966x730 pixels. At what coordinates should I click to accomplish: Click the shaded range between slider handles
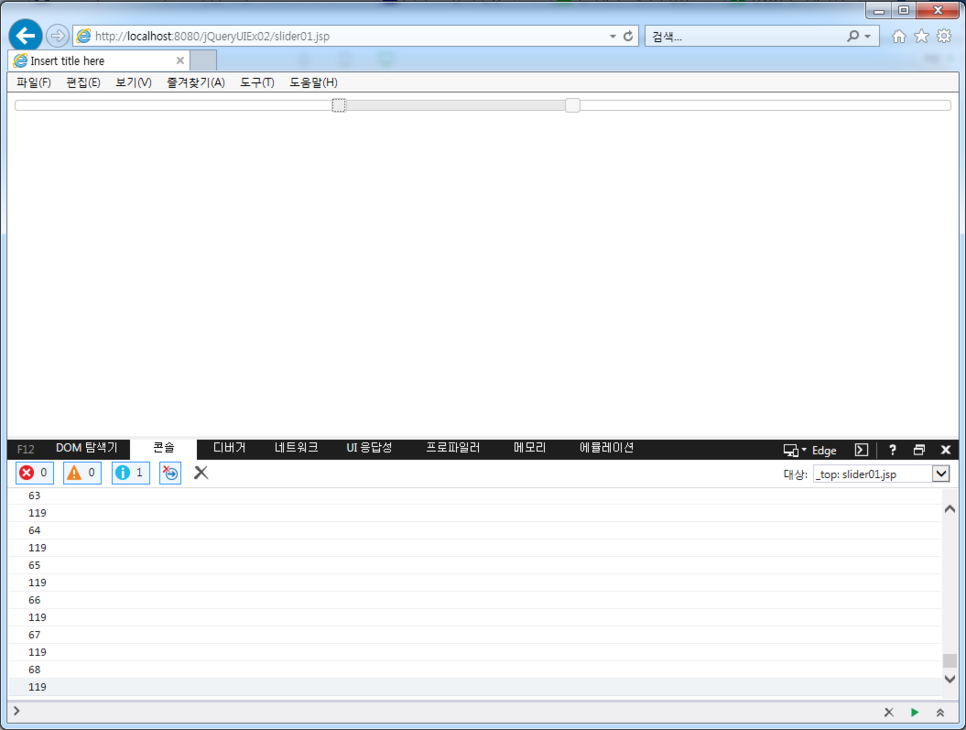455,105
